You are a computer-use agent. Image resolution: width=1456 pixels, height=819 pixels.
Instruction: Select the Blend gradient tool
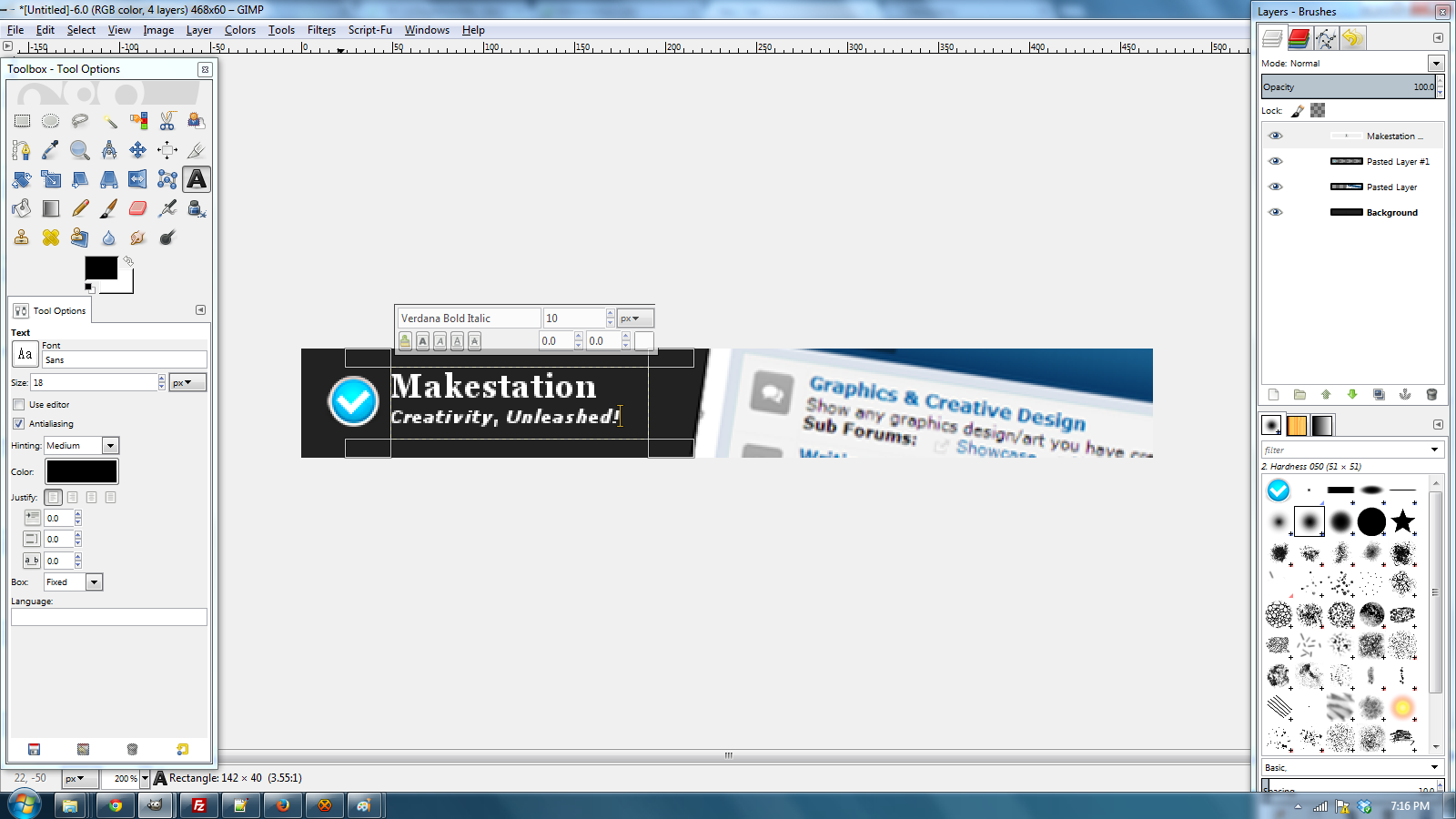pos(51,208)
